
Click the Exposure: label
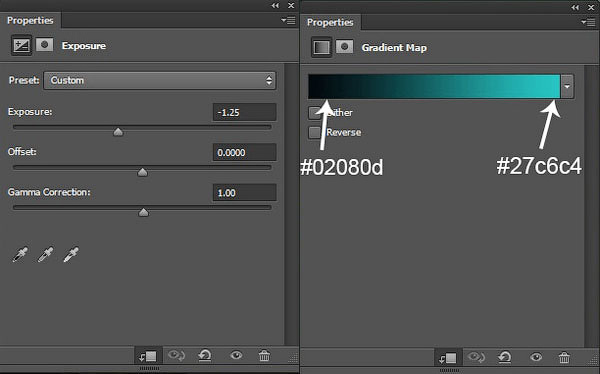pos(30,112)
